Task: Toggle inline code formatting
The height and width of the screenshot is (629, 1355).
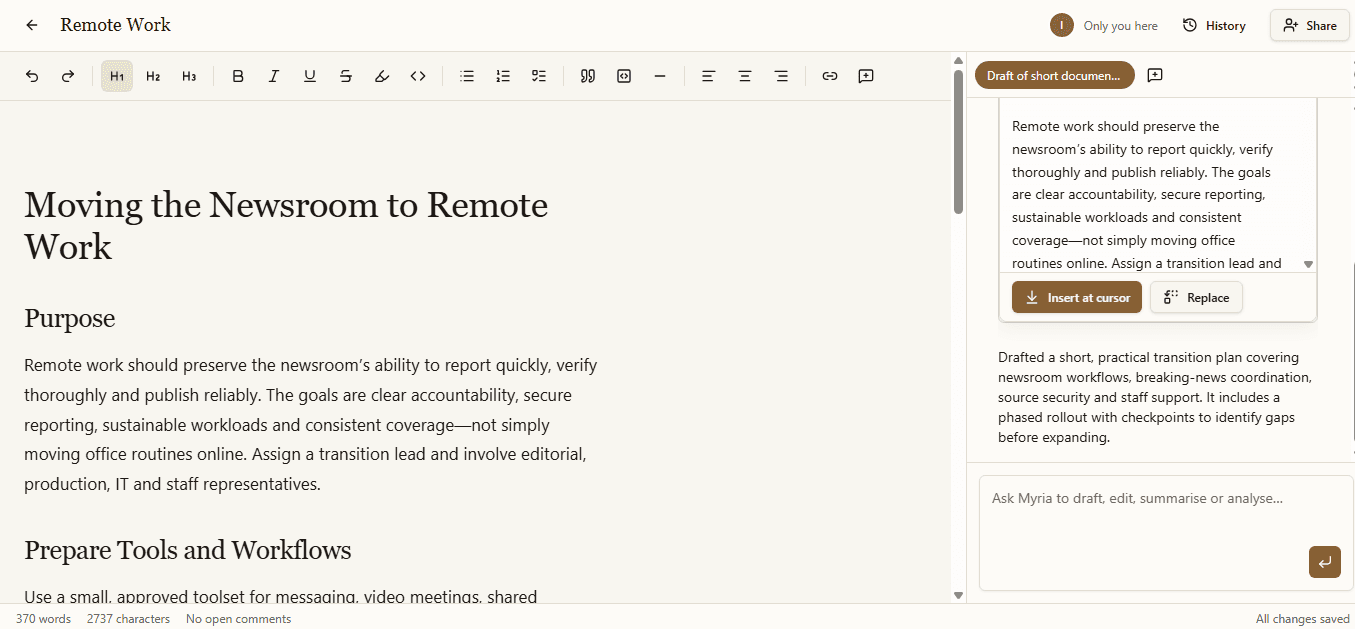Action: point(418,76)
